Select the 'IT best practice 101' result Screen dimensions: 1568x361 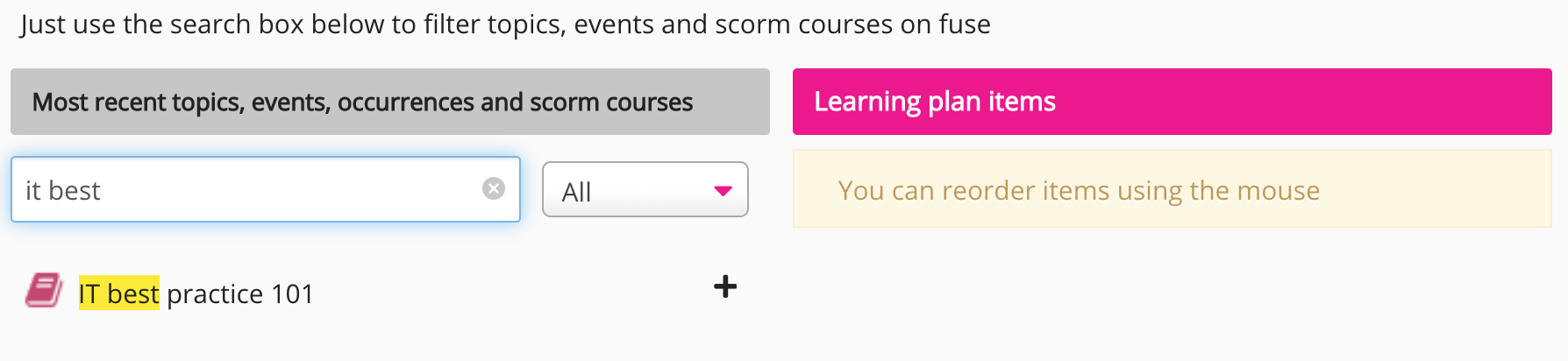196,294
